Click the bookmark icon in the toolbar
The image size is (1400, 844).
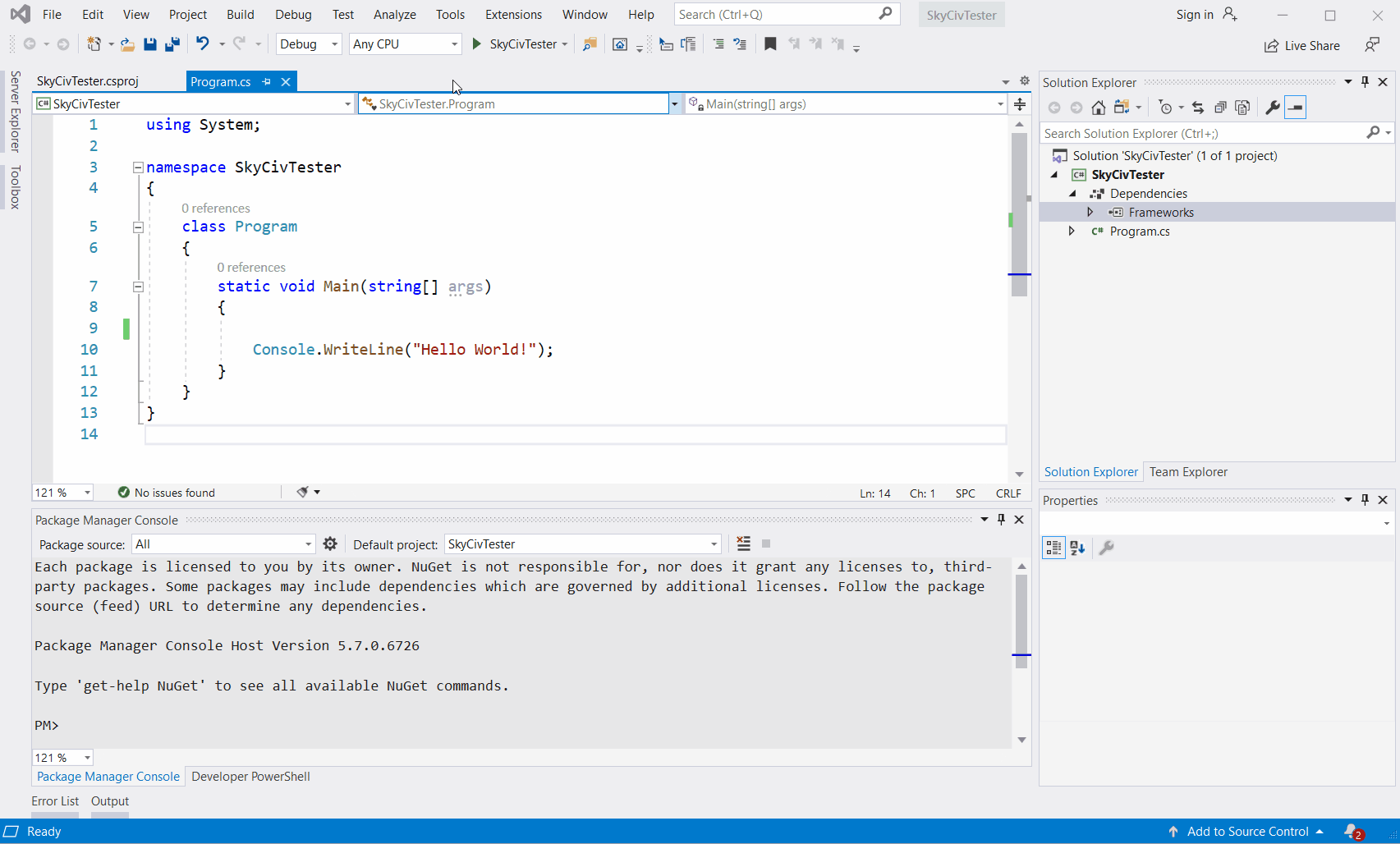[x=770, y=44]
